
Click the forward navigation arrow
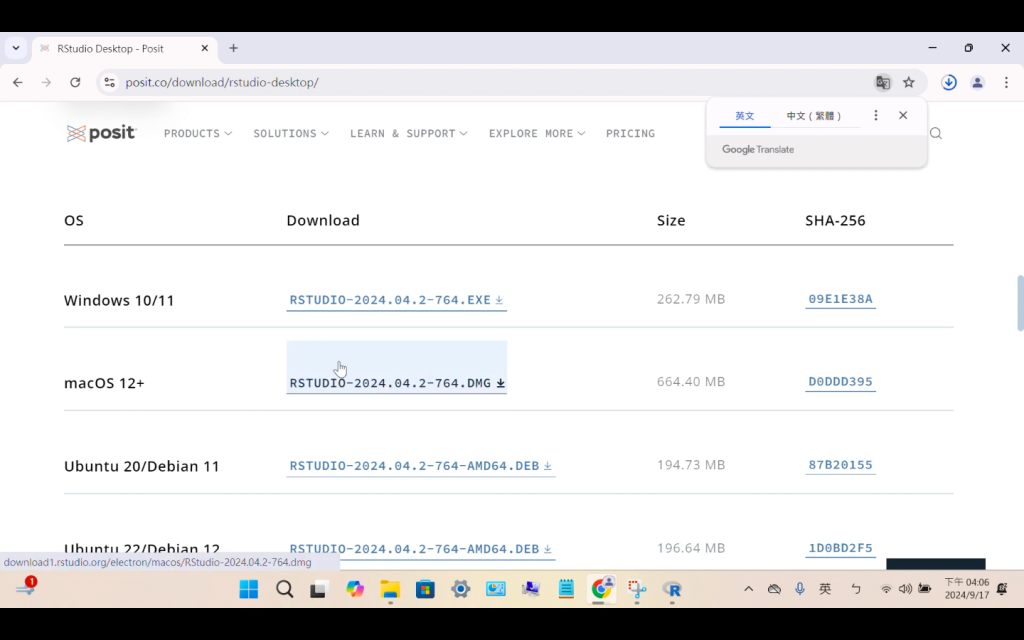(46, 82)
